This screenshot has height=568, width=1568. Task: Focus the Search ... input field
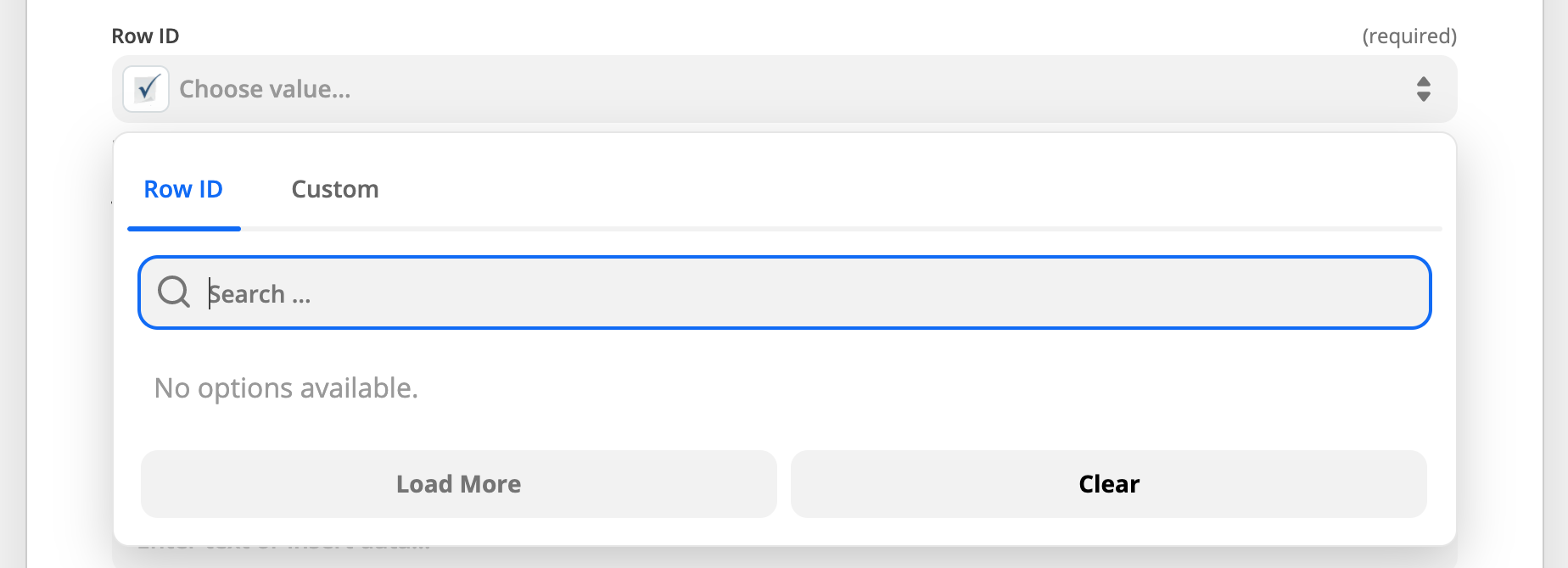785,292
